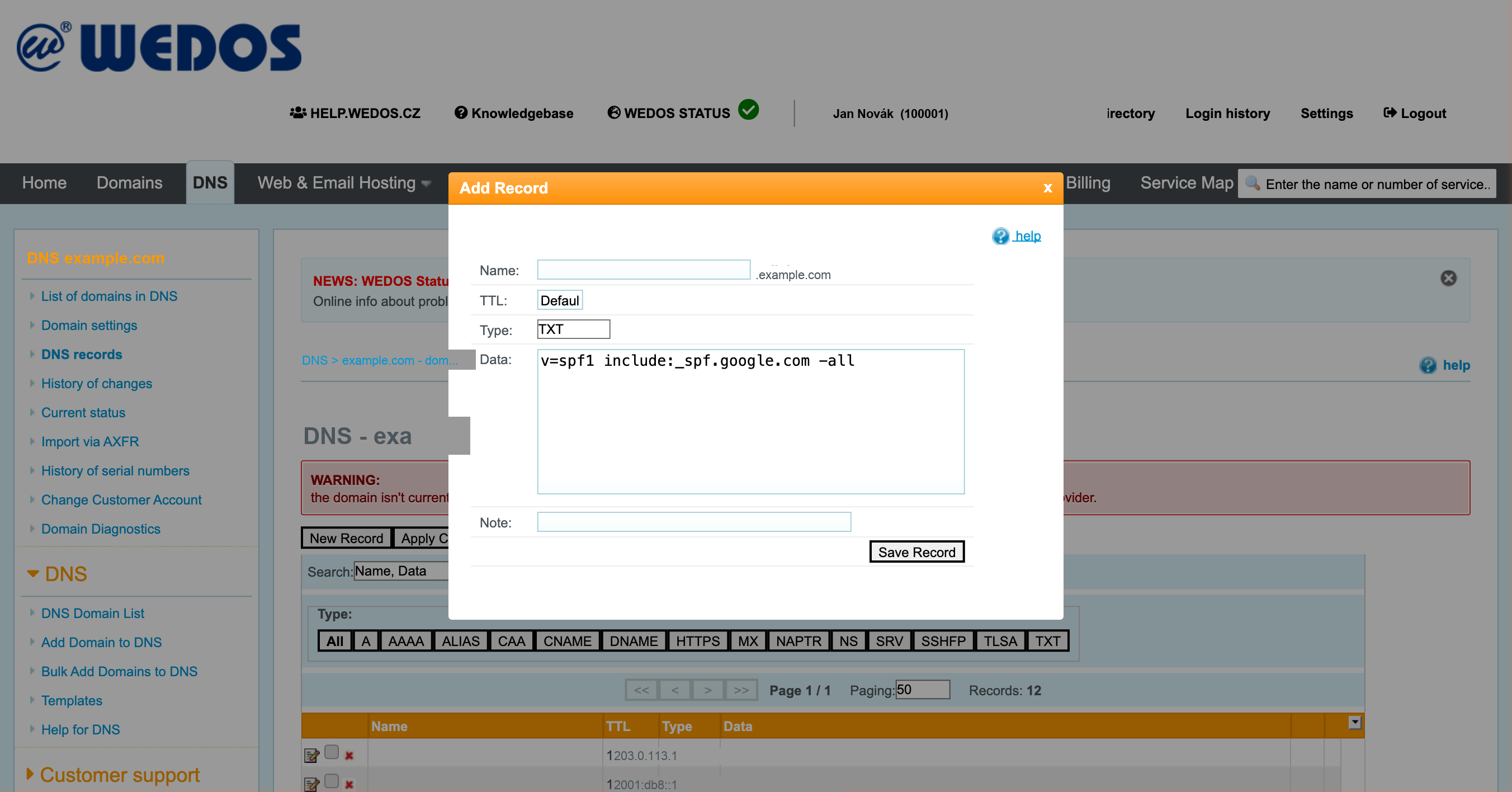Edit the 203.0.113.1 record with pencil icon
1512x792 pixels.
(x=311, y=755)
